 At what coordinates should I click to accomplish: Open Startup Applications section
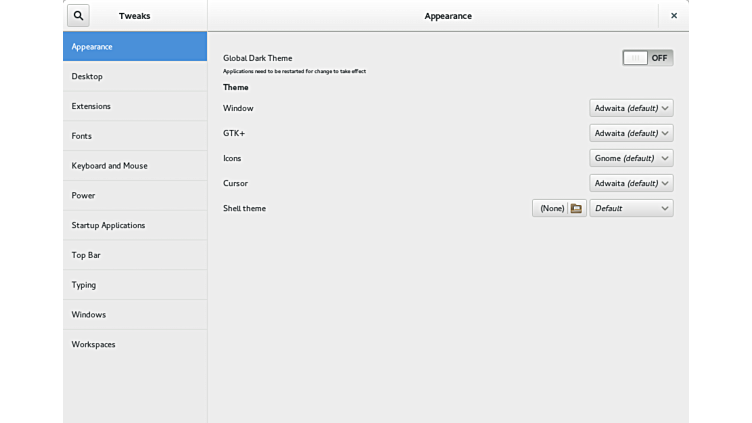coord(135,225)
